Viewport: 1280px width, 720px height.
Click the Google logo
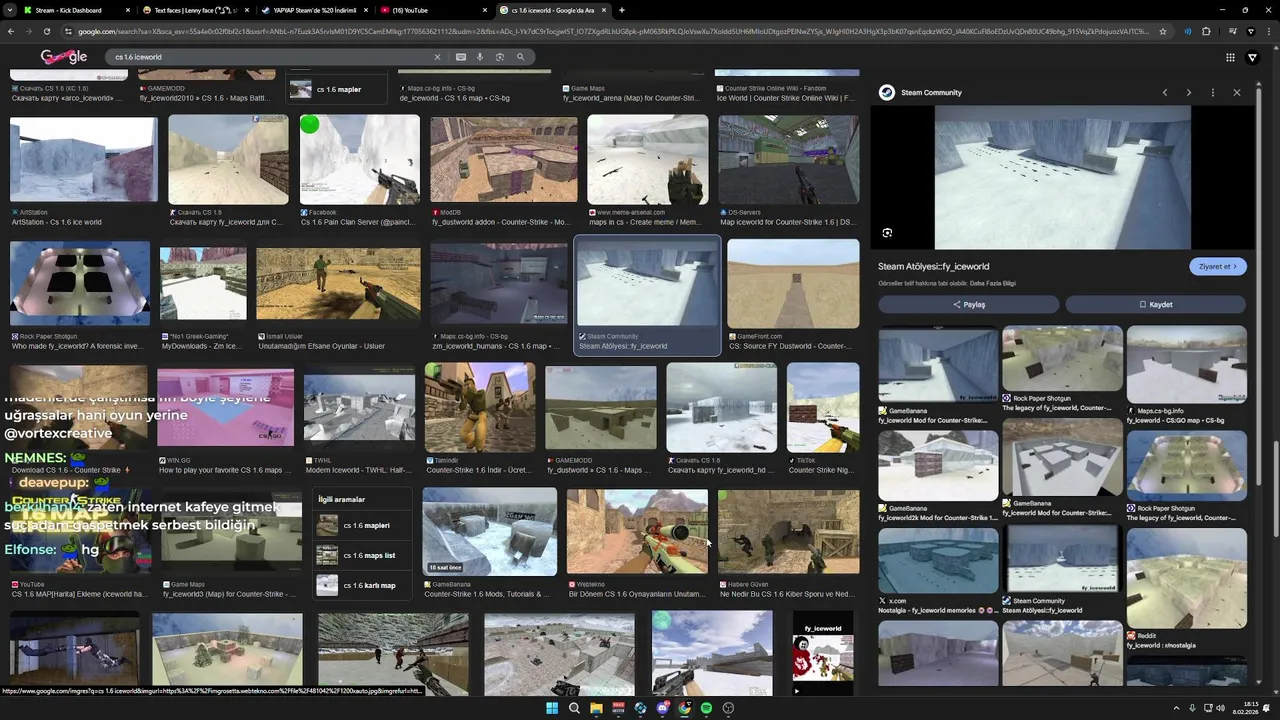[64, 57]
